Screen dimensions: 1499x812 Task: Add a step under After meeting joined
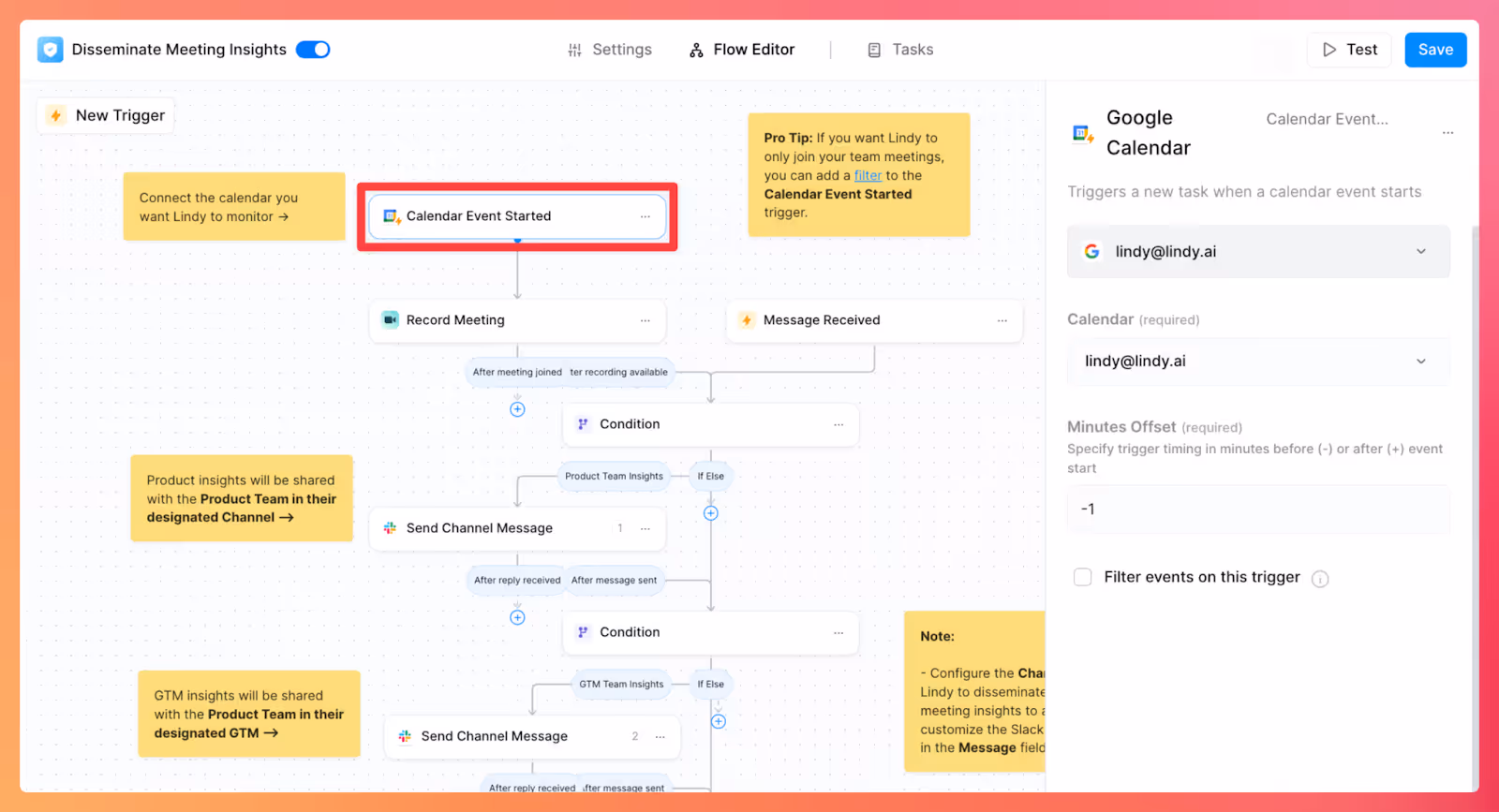[x=517, y=409]
